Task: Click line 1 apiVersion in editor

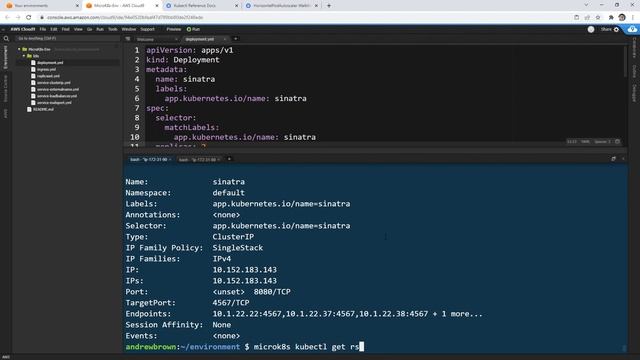Action: pyautogui.click(x=190, y=50)
